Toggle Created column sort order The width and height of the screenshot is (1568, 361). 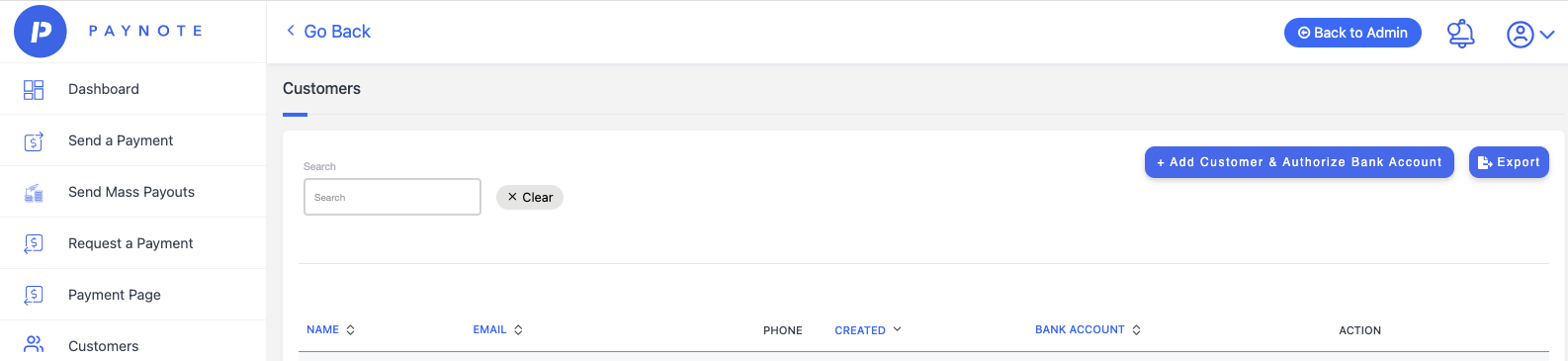click(868, 330)
